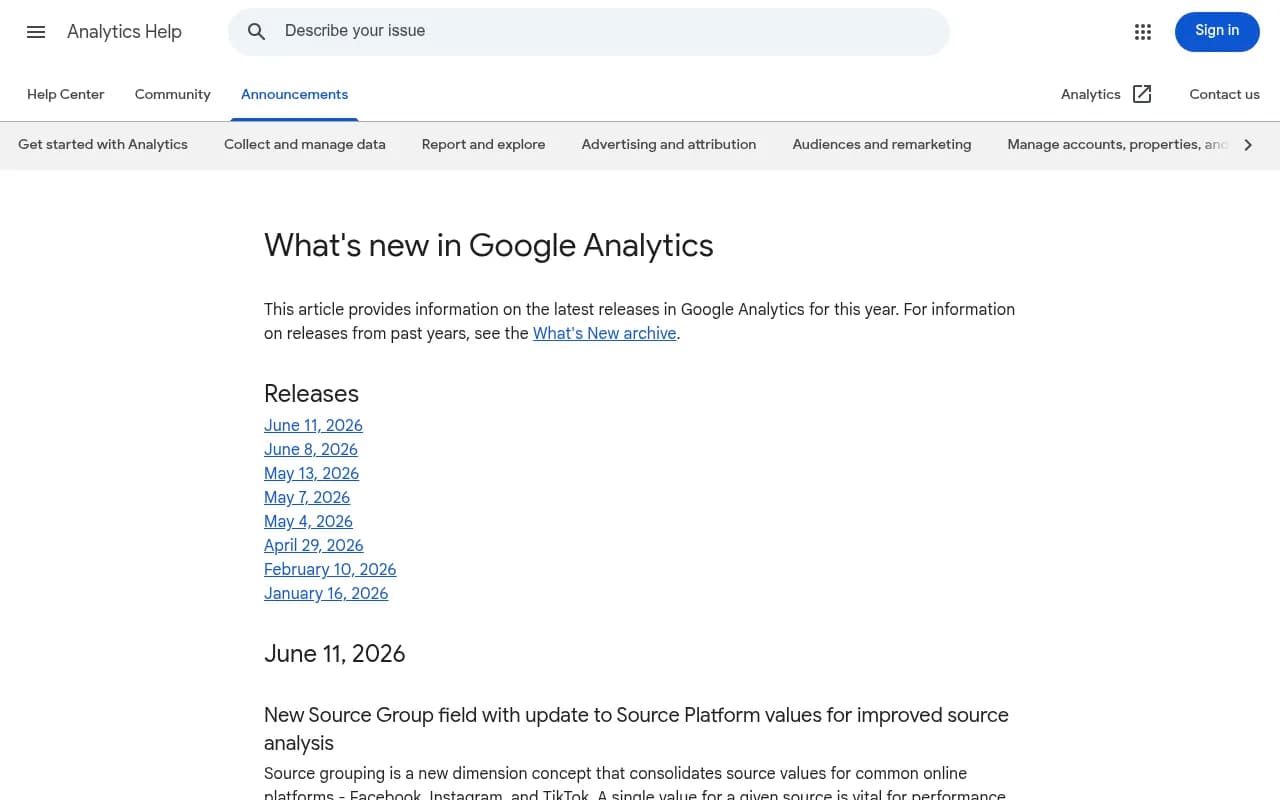
Task: Jump to April 29, 2026 release
Action: pyautogui.click(x=314, y=546)
